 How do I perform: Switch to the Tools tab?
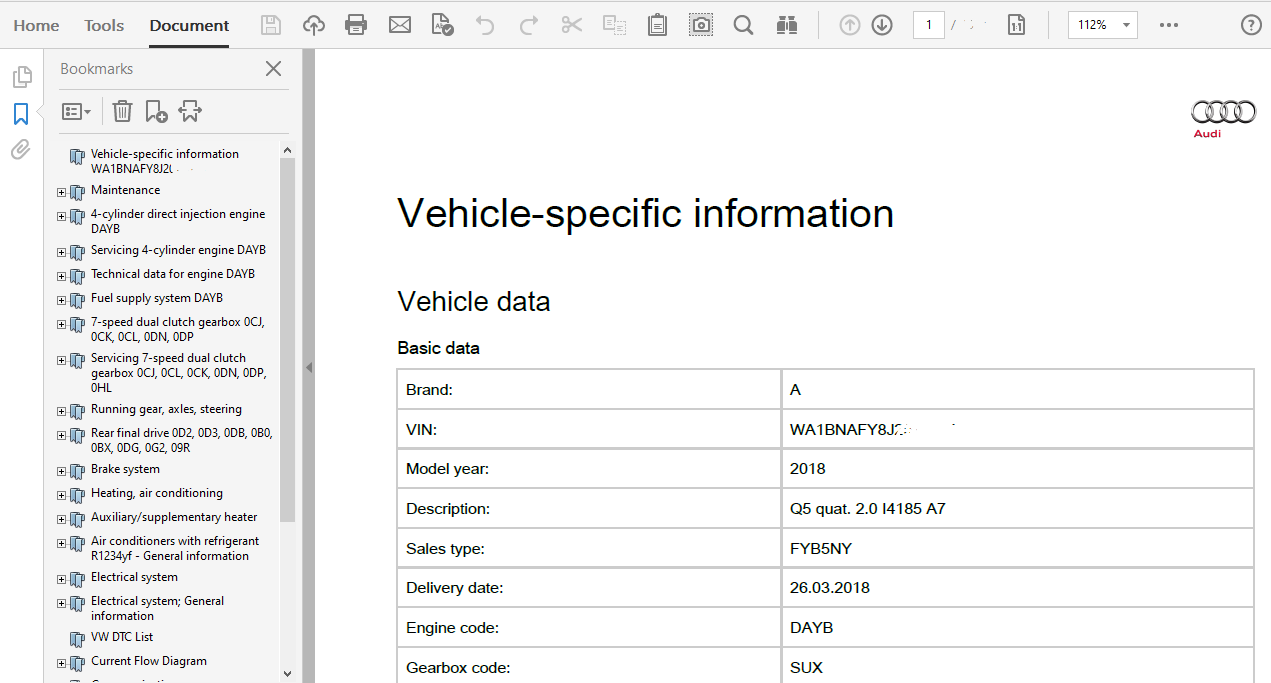pos(104,25)
